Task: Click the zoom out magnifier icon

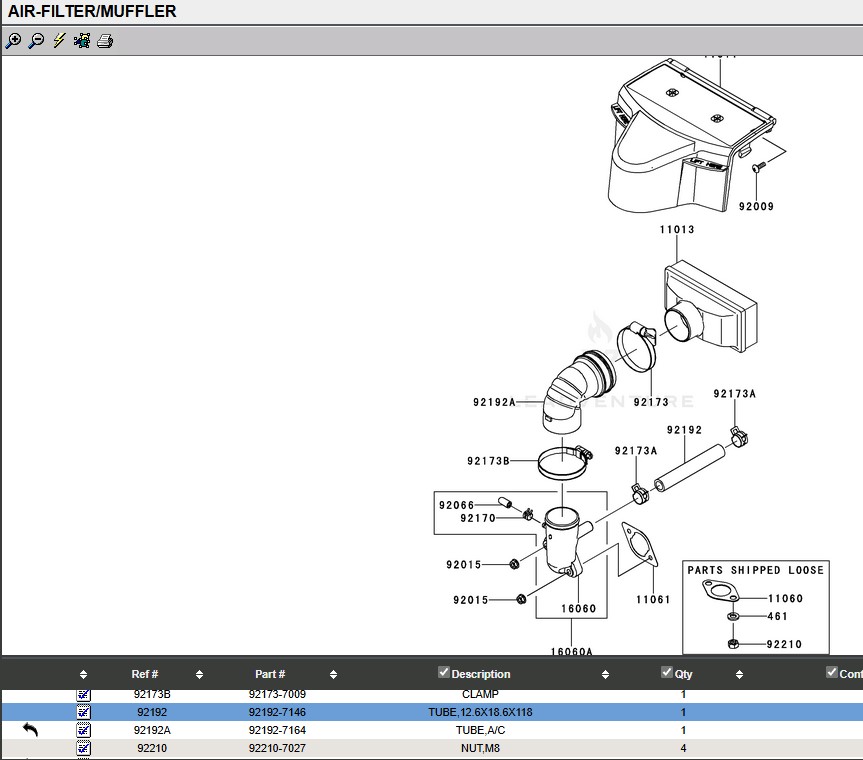Action: point(36,41)
